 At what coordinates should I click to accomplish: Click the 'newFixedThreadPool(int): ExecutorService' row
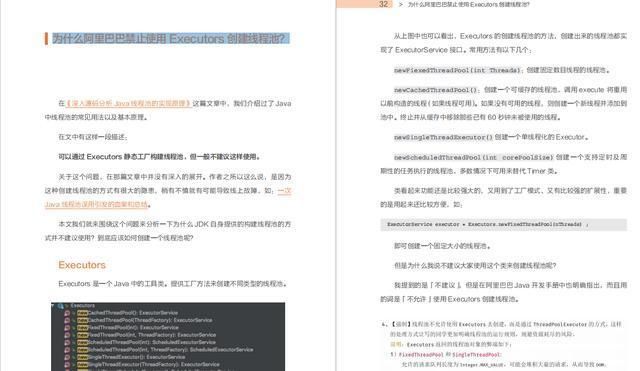click(x=128, y=328)
